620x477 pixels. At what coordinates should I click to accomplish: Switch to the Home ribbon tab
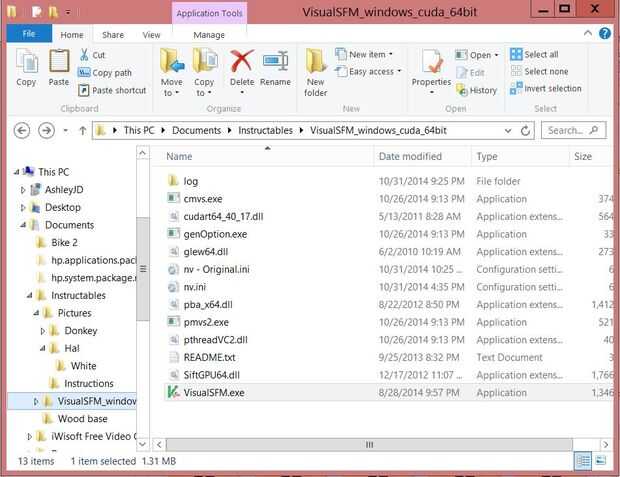[x=72, y=35]
